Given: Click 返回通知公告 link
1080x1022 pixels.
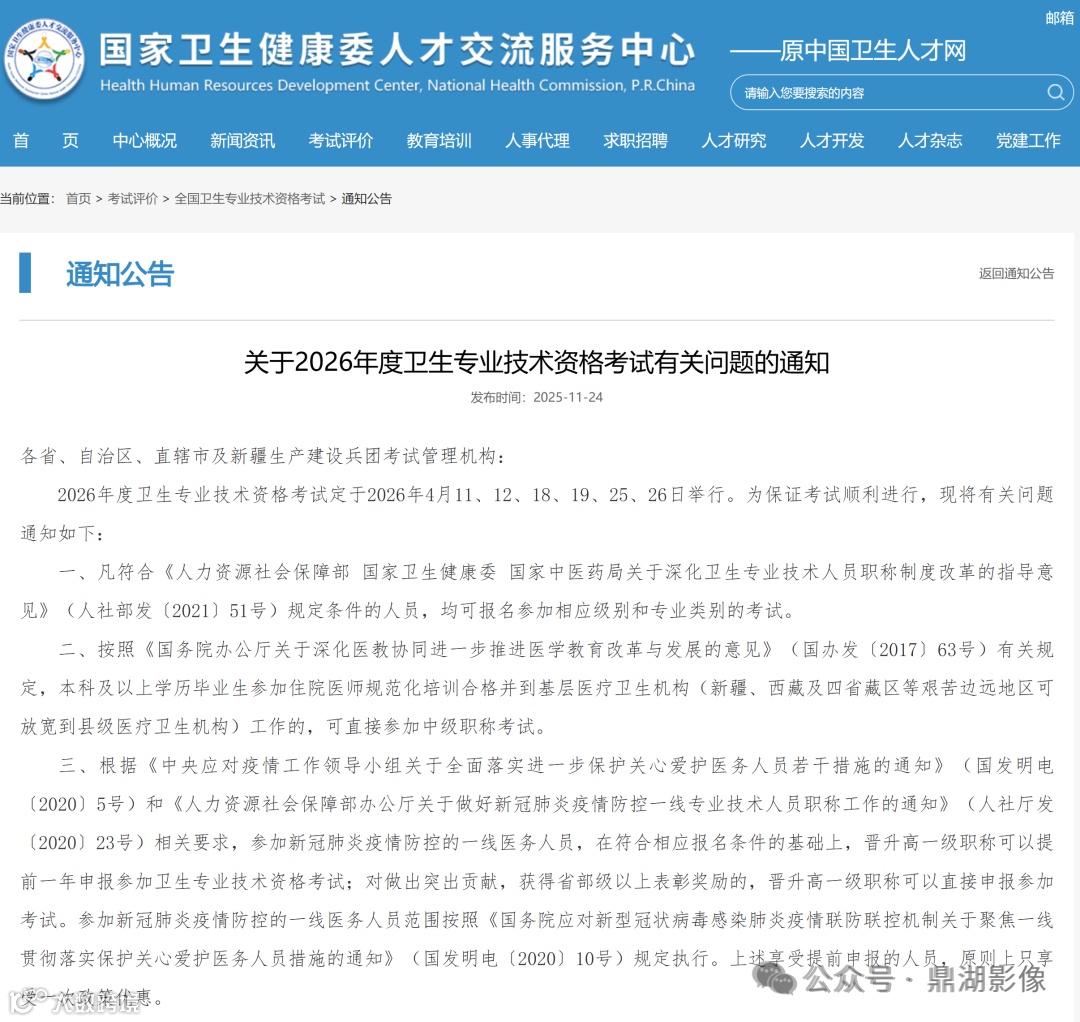Looking at the screenshot, I should coord(1016,273).
